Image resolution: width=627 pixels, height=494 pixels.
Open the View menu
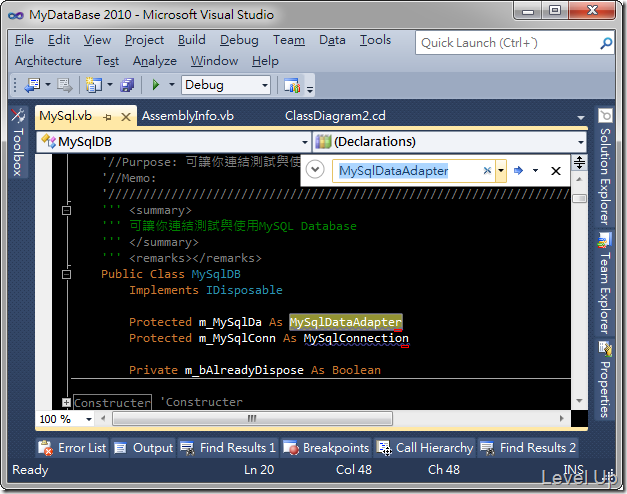[x=97, y=40]
